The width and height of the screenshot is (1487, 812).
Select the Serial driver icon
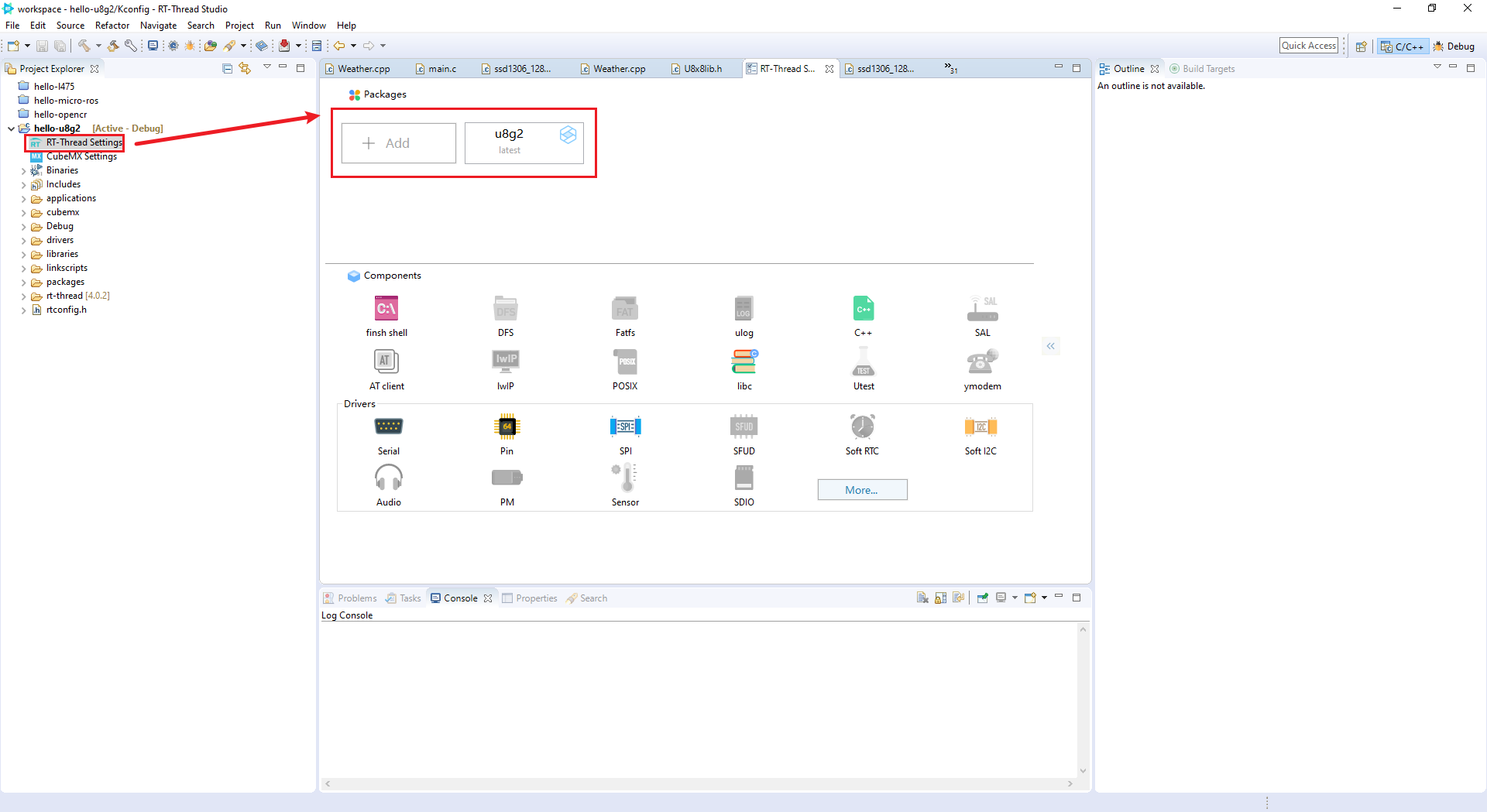pos(388,427)
